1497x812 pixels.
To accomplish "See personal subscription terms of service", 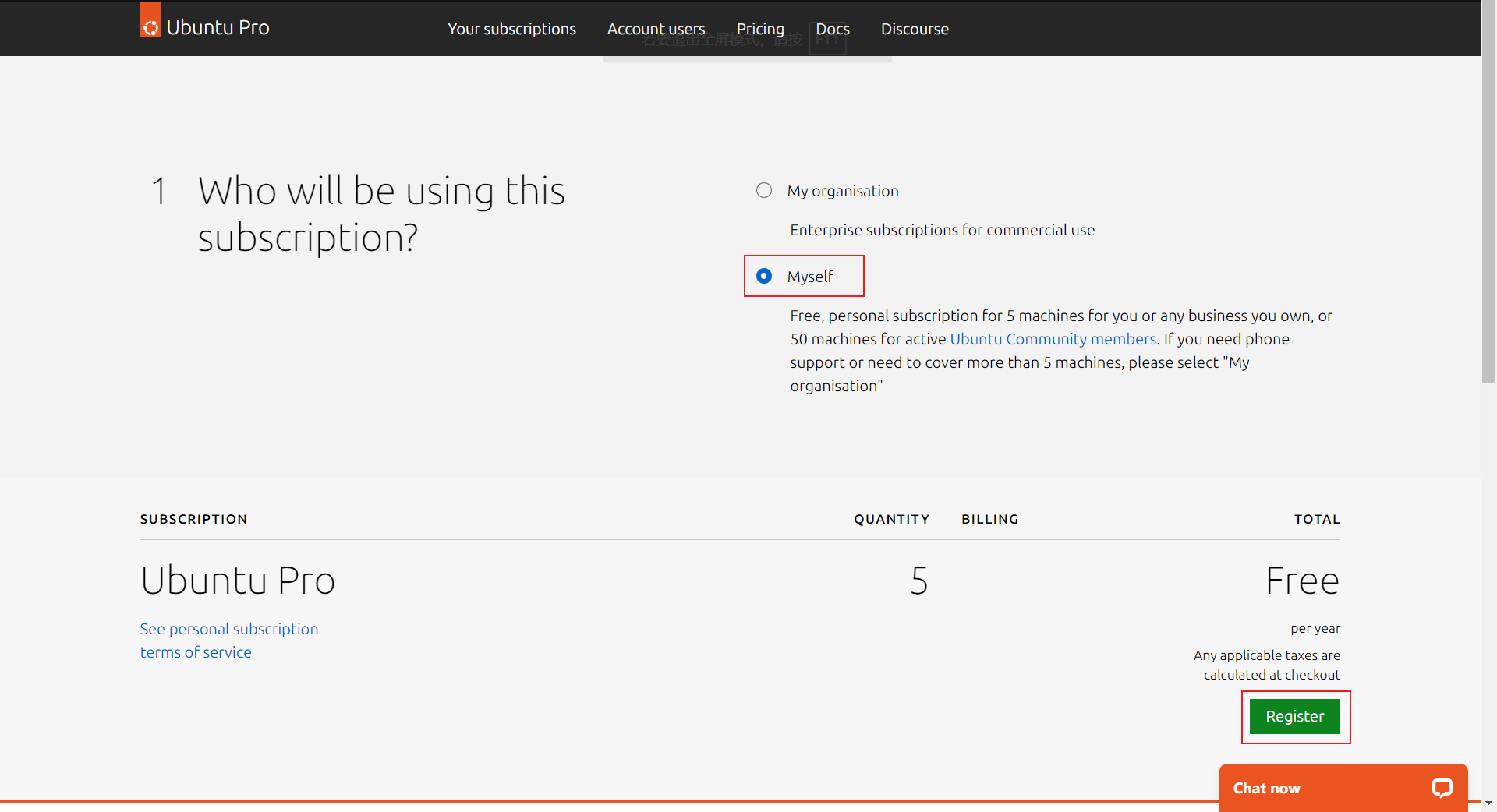I will tap(228, 640).
